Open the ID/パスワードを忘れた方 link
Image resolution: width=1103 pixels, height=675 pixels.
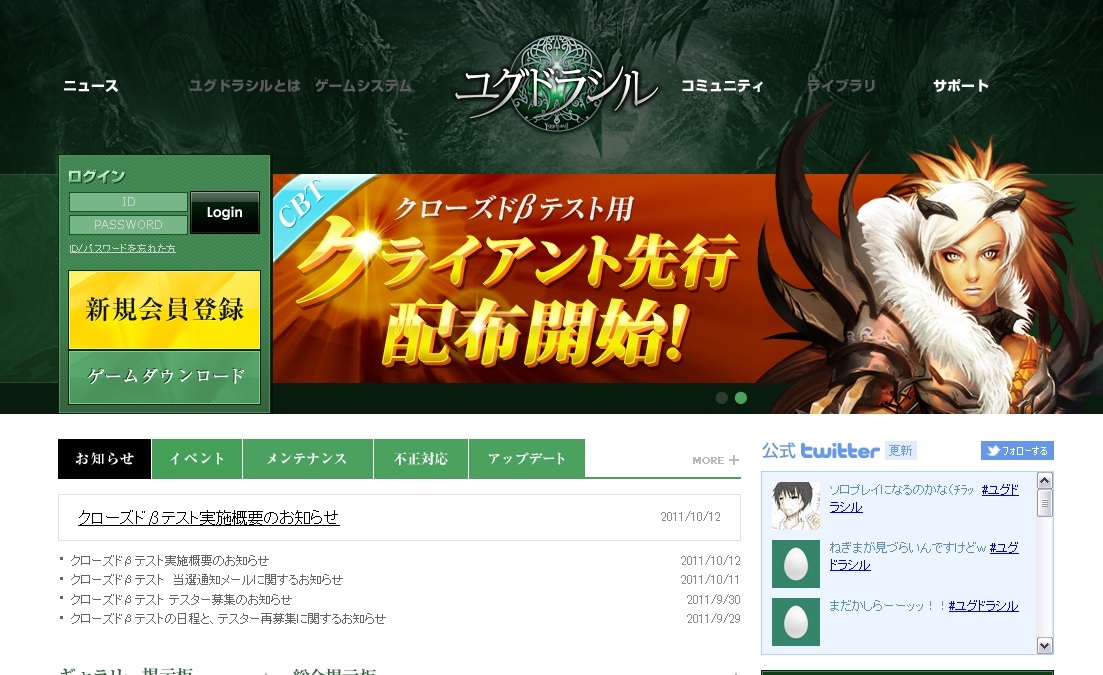pyautogui.click(x=122, y=248)
